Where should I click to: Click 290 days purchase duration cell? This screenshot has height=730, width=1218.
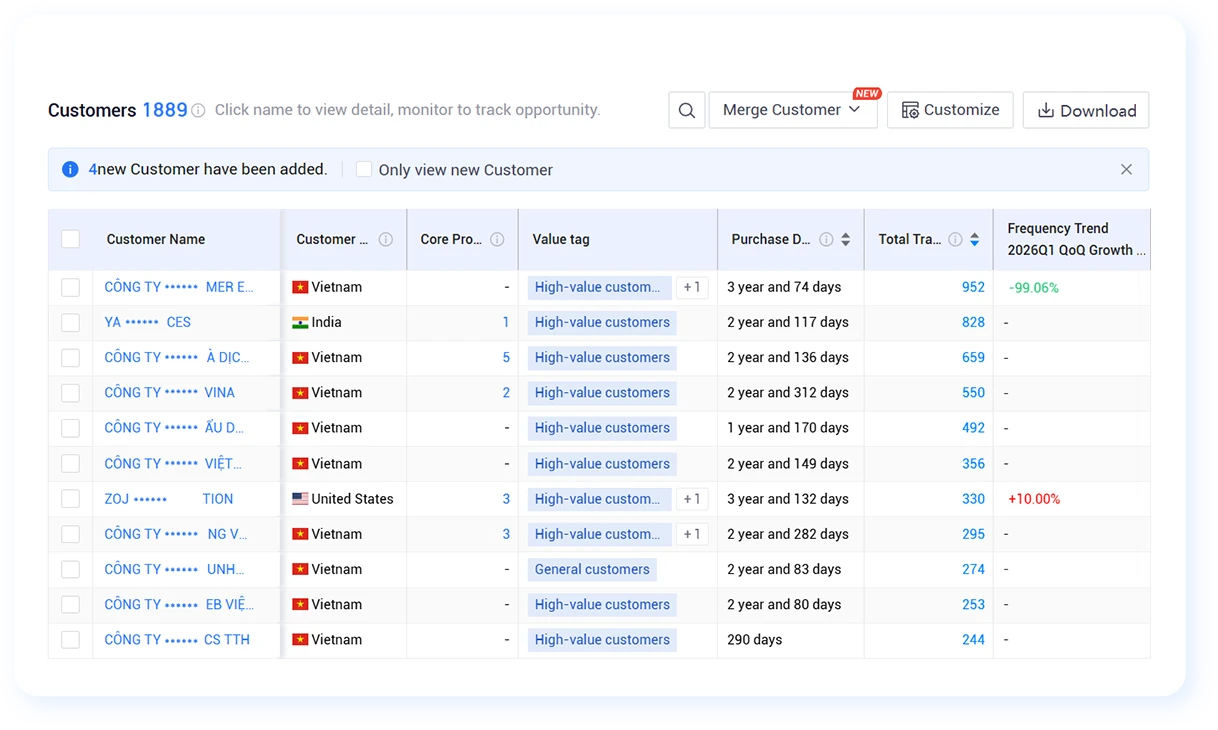pos(755,639)
